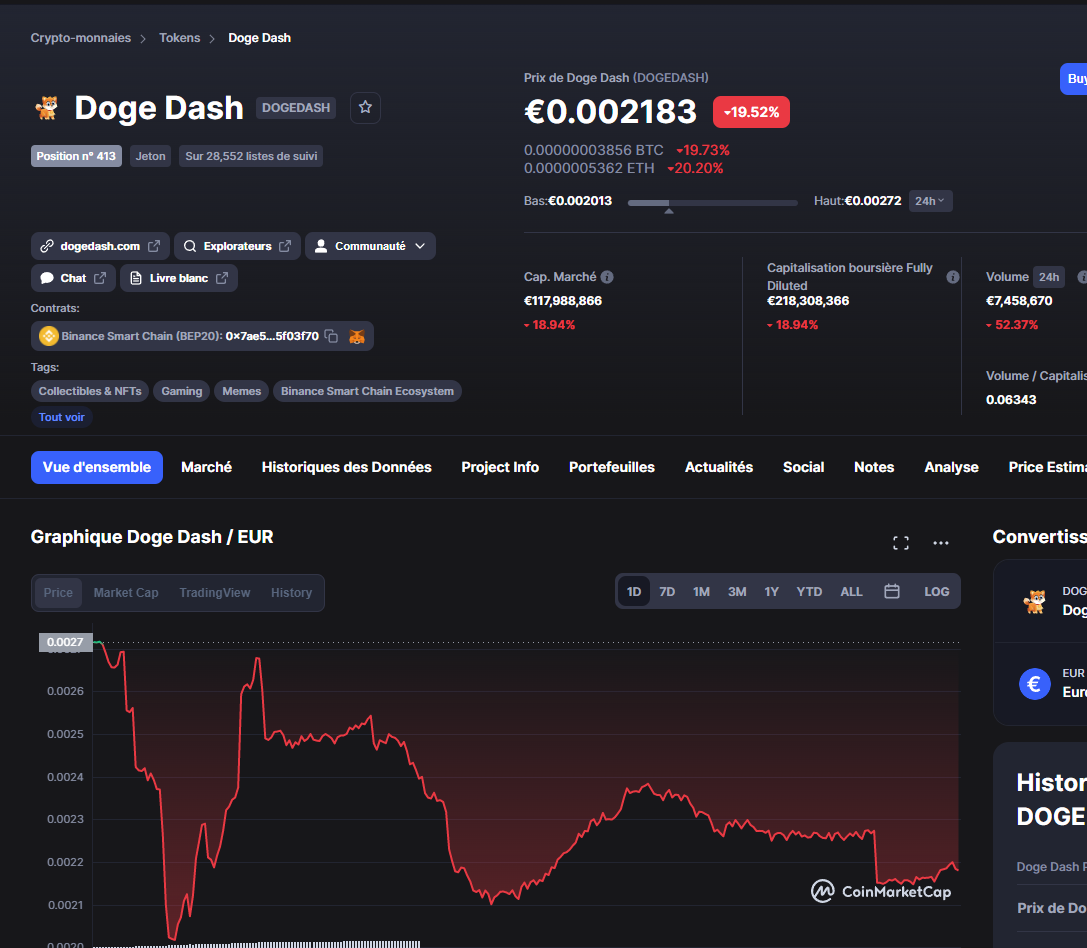Screen dimensions: 1087x948
Task: Click the DOGEDASH ticker badge
Action: pyautogui.click(x=296, y=107)
